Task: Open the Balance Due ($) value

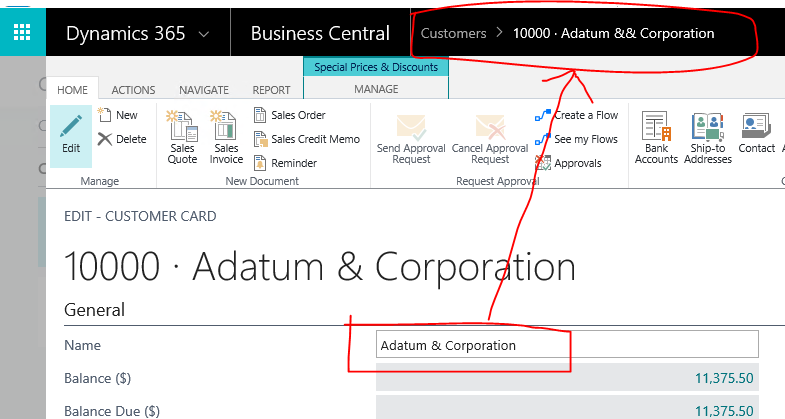Action: pos(724,411)
